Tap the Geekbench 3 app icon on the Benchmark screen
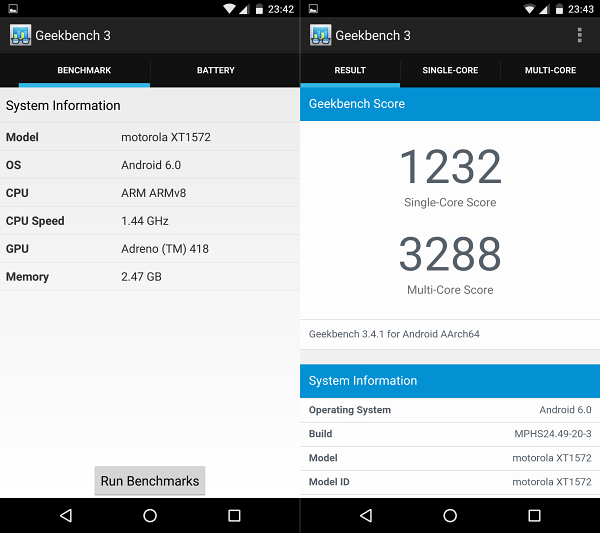The width and height of the screenshot is (600, 533). [20, 35]
